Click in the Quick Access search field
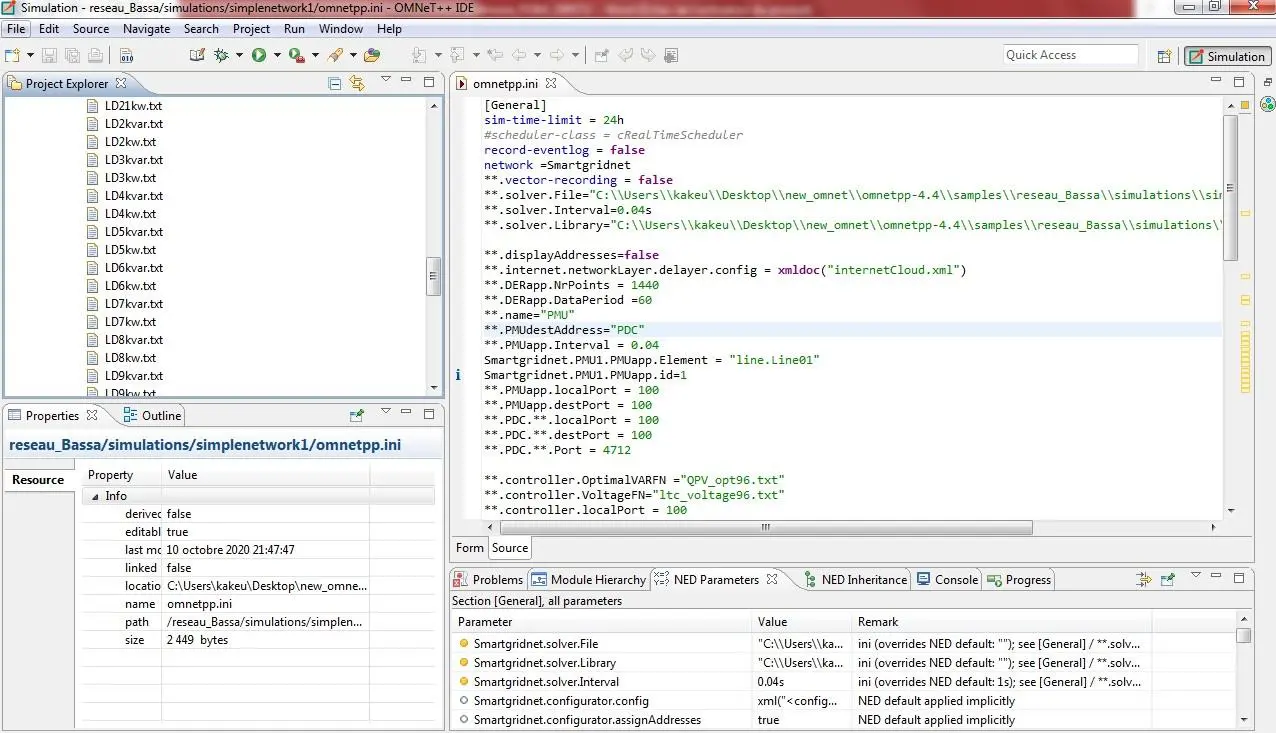Image resolution: width=1276 pixels, height=733 pixels. 1070,55
